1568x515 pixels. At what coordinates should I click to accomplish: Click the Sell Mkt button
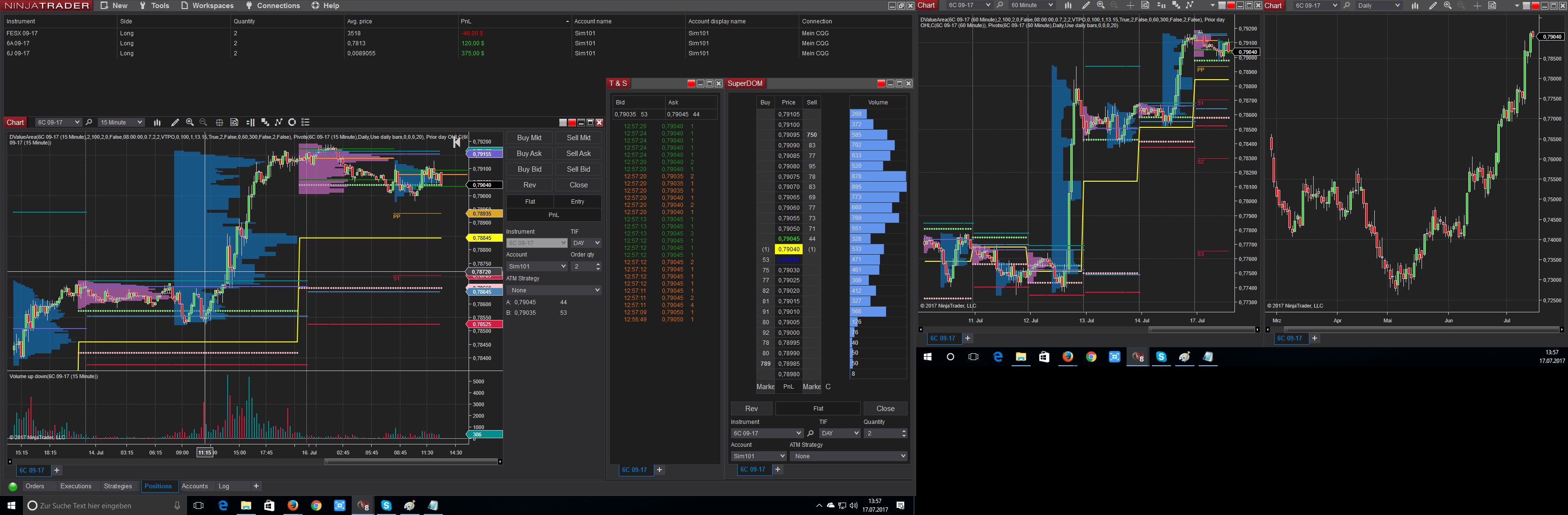coord(578,138)
